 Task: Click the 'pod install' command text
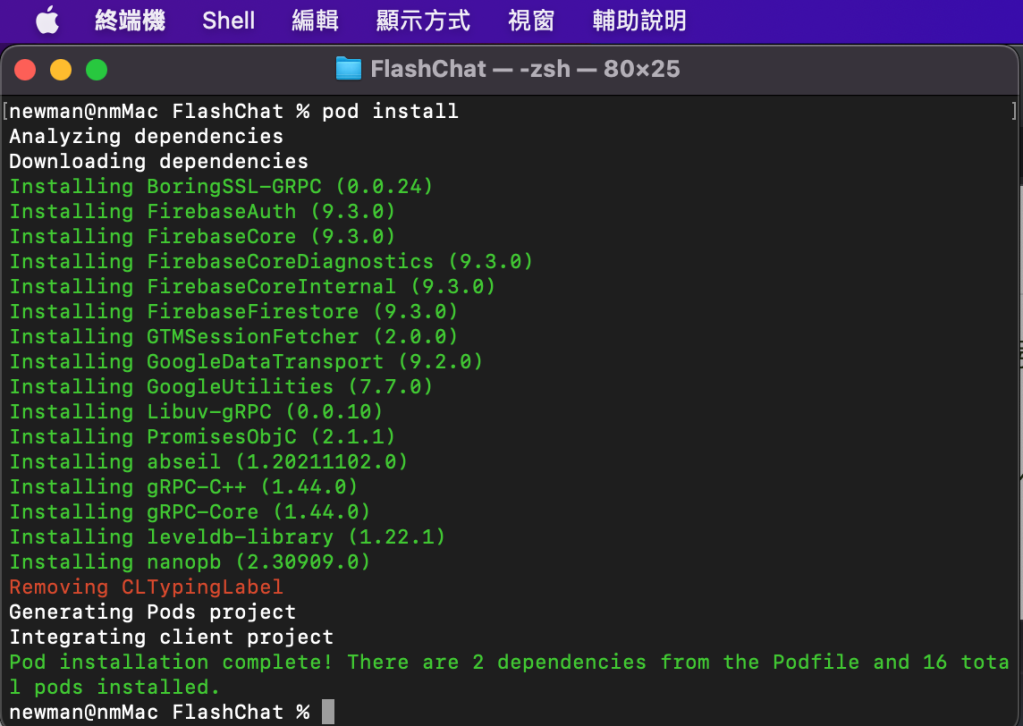click(x=390, y=111)
